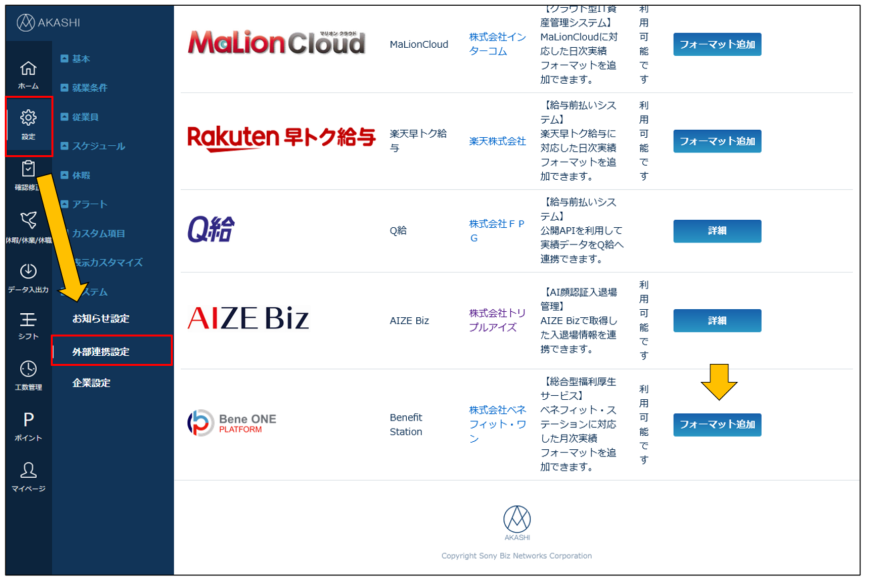
Task: Click the Copyright Sony Biz Networks text
Action: click(x=517, y=555)
